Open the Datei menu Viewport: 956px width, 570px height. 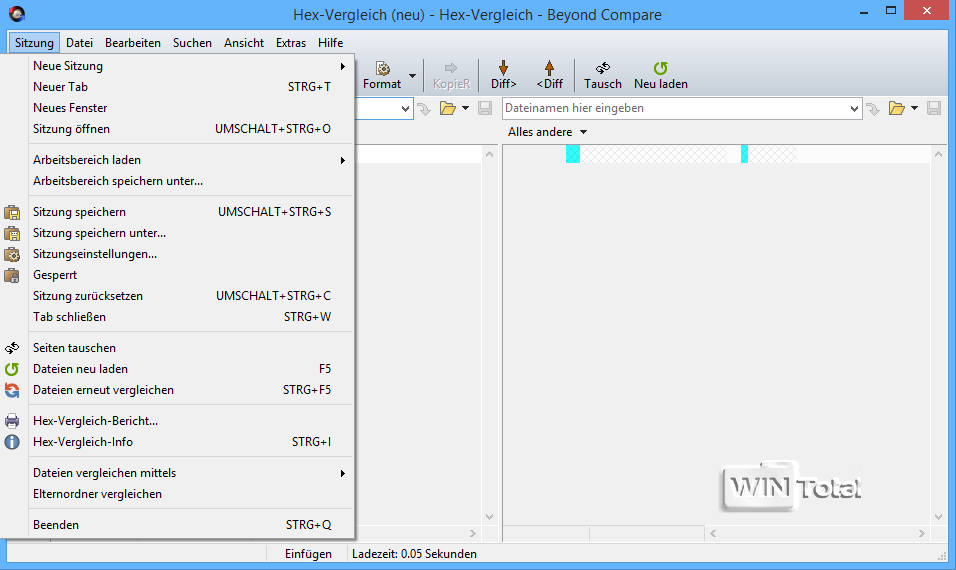[79, 43]
